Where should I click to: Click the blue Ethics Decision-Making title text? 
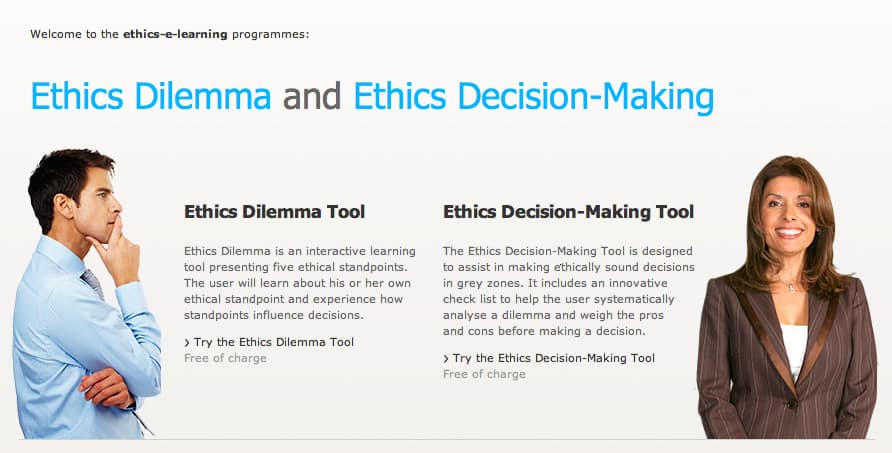[x=534, y=96]
